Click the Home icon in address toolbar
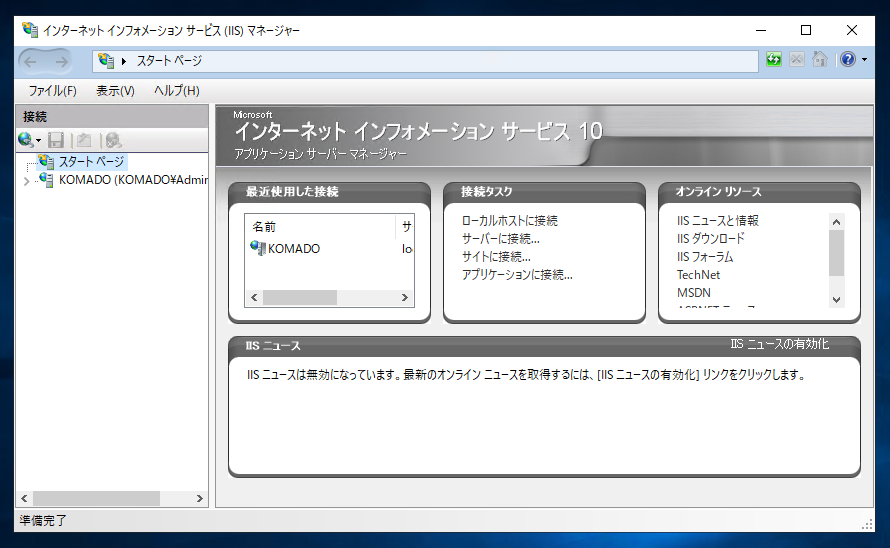The width and height of the screenshot is (890, 548). [820, 59]
